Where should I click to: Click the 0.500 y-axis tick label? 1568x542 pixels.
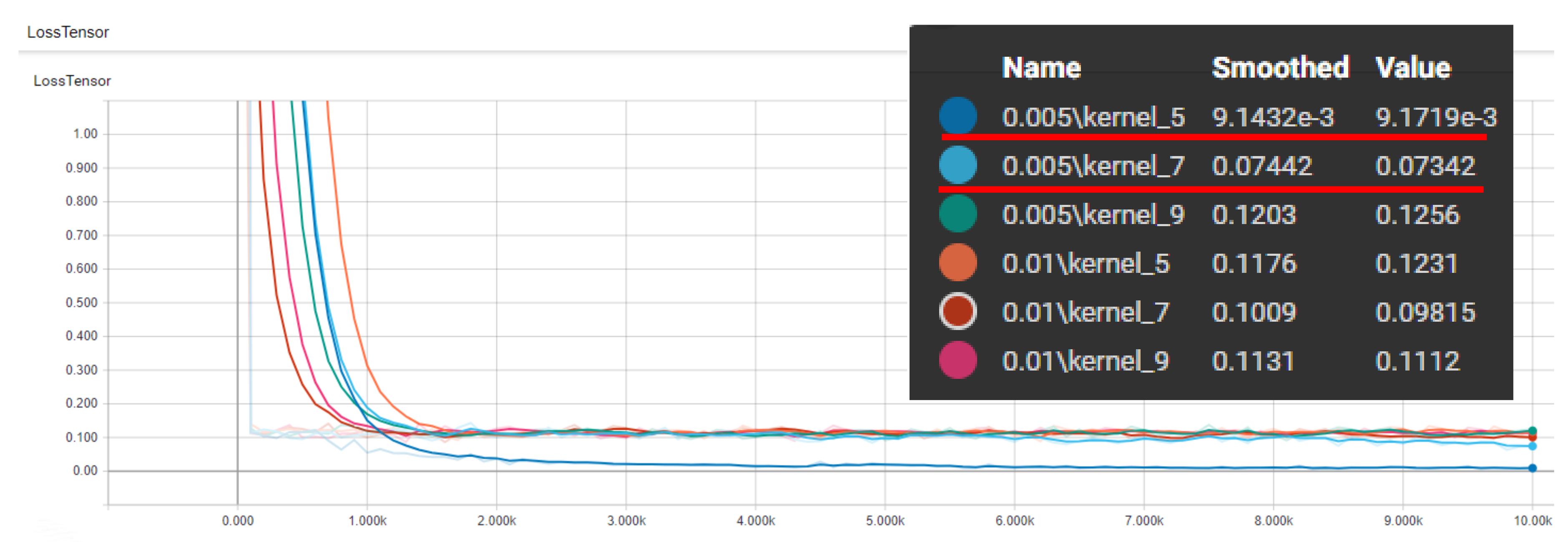point(82,303)
